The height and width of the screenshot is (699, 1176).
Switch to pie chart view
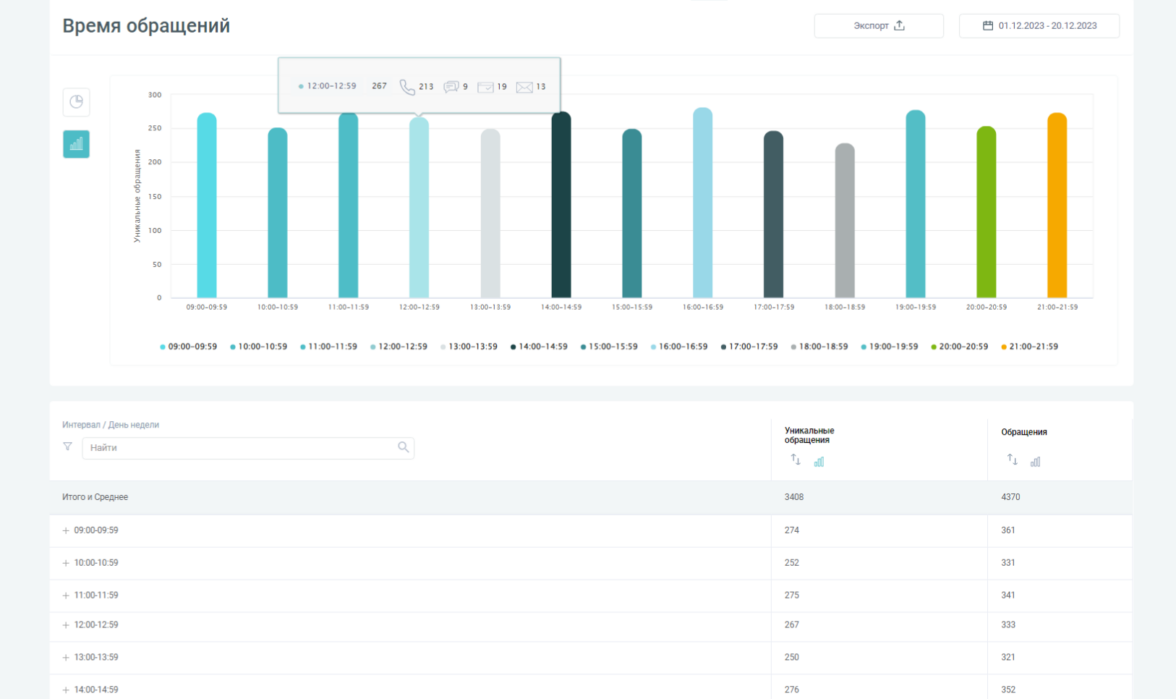76,102
